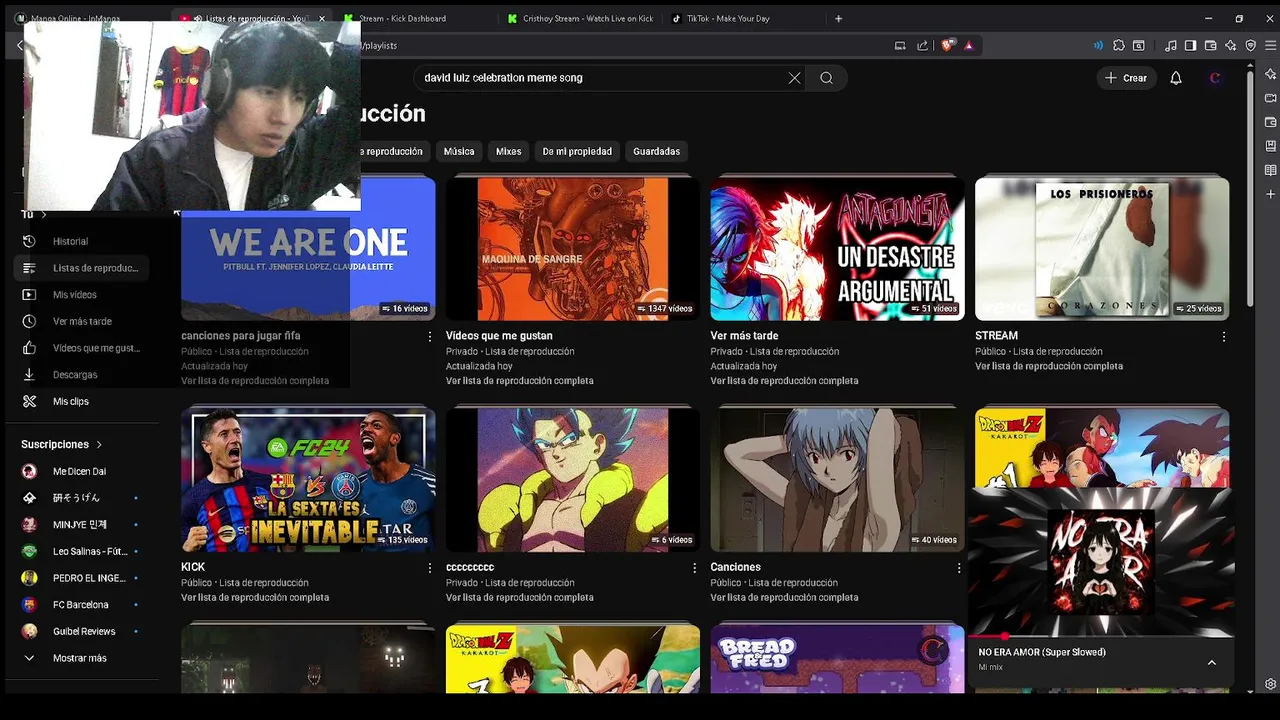The image size is (1280, 720).
Task: Open Vídeos que me gustan sidebar entry
Action: [x=81, y=348]
